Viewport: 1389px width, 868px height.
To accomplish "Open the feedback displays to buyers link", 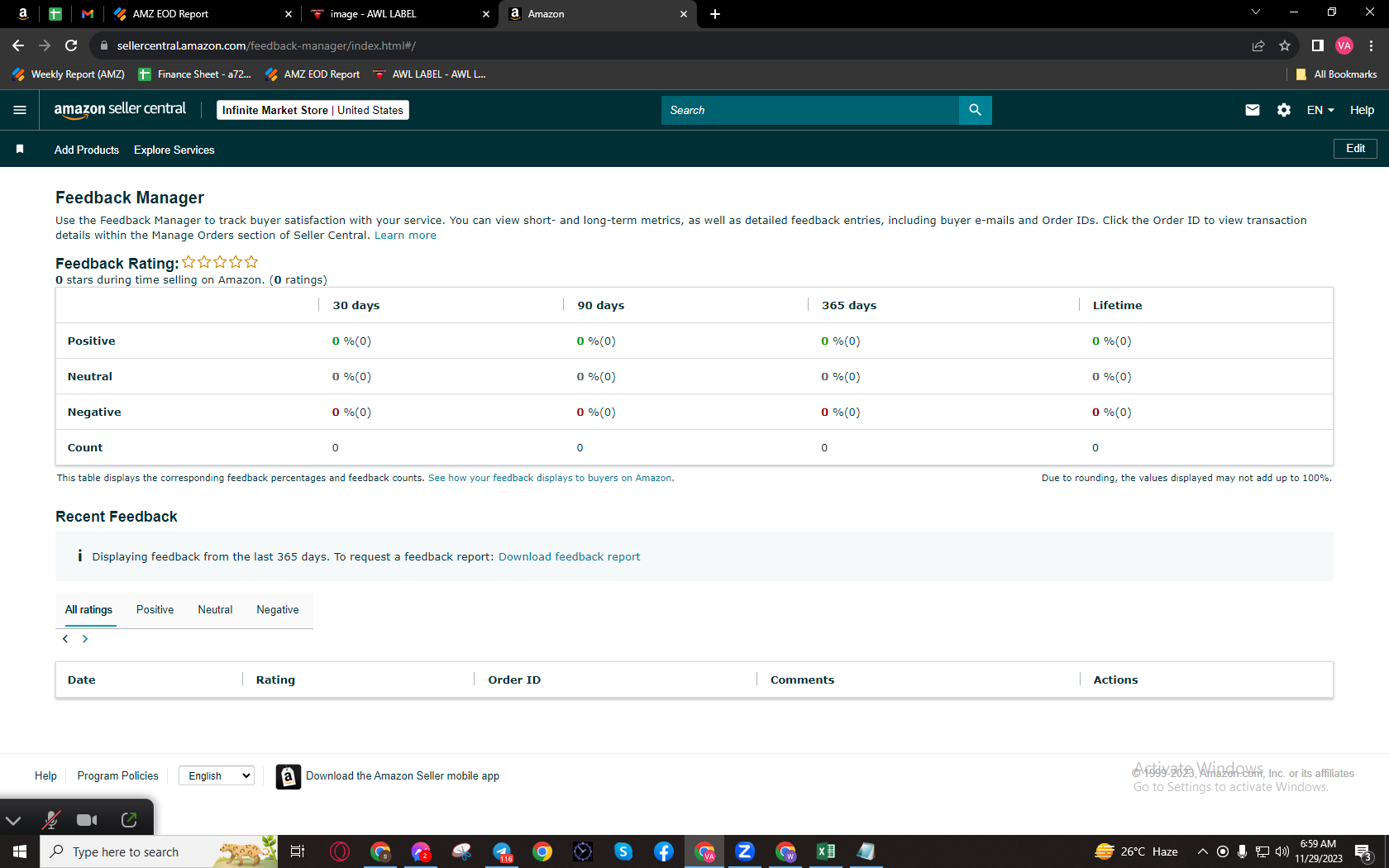I will [x=550, y=478].
